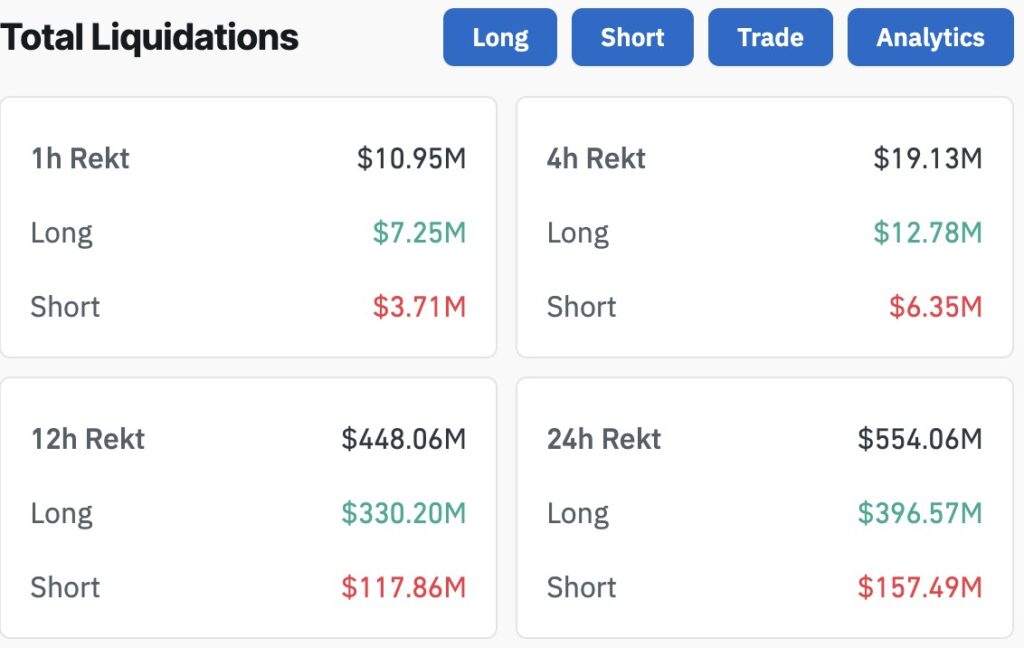Click the Total Liquidations heading
The width and height of the screenshot is (1024, 648).
tap(149, 37)
